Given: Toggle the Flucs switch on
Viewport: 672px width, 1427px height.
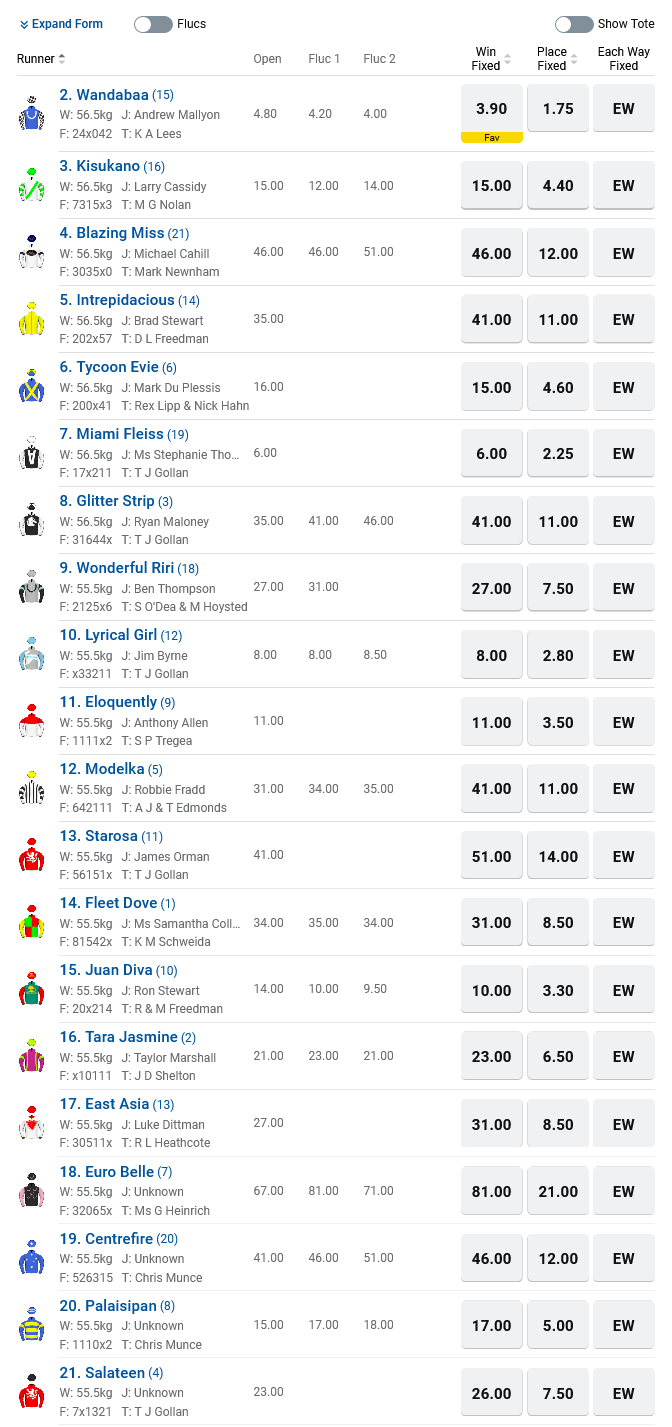Looking at the screenshot, I should [x=153, y=24].
